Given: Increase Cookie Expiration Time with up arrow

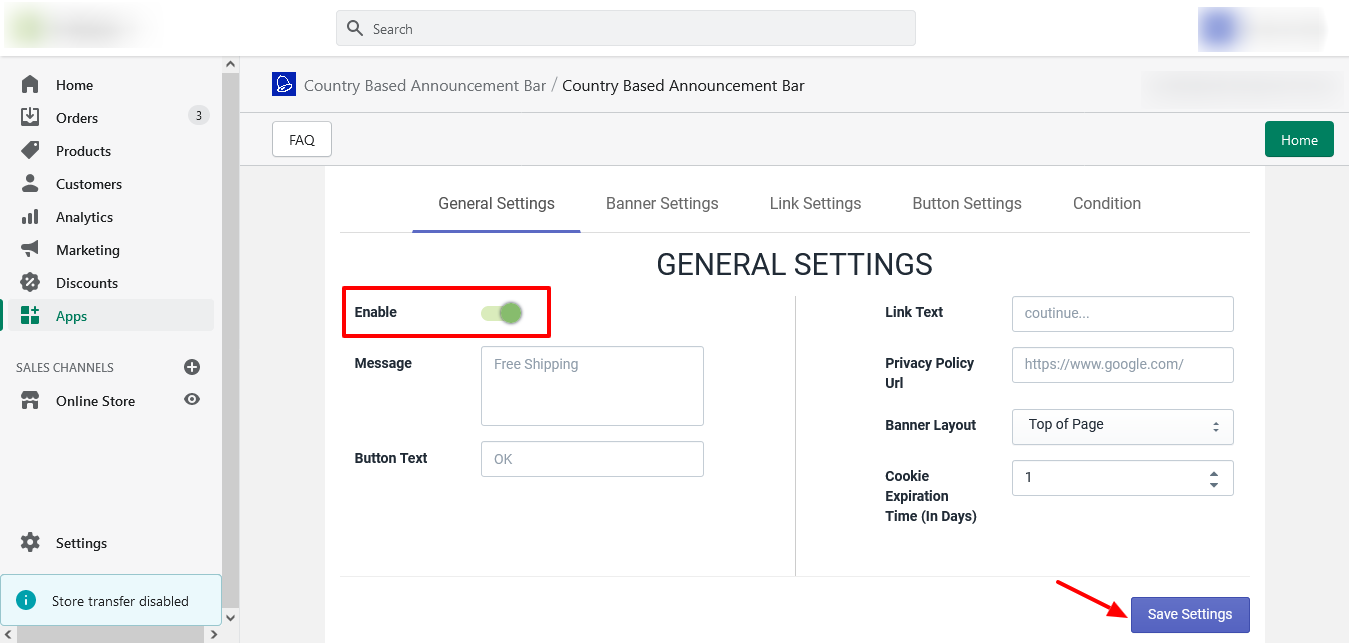Looking at the screenshot, I should point(1214,473).
